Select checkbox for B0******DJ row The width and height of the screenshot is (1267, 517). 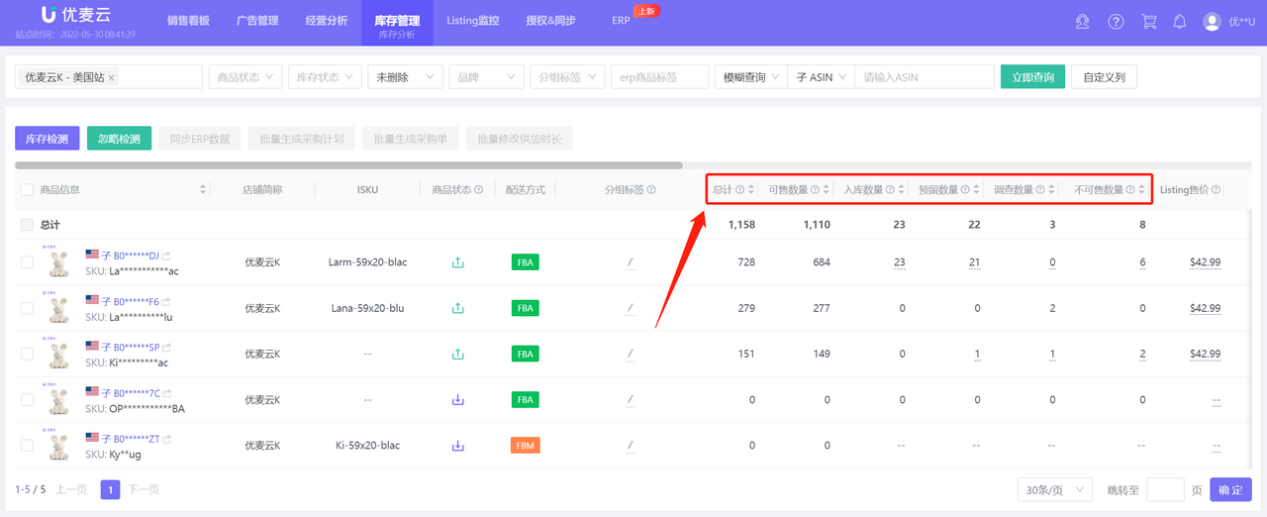[27, 263]
